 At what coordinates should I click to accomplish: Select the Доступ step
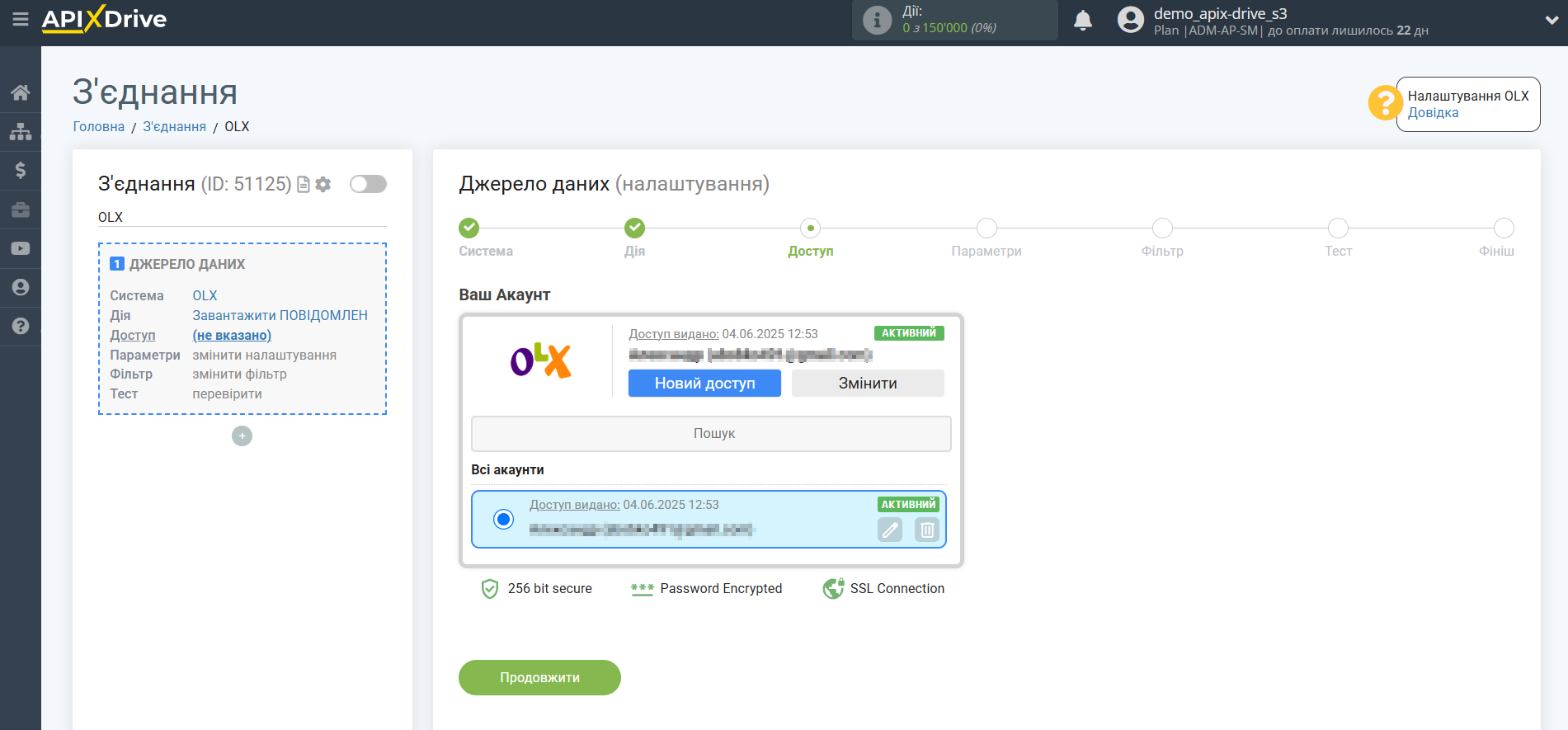811,228
